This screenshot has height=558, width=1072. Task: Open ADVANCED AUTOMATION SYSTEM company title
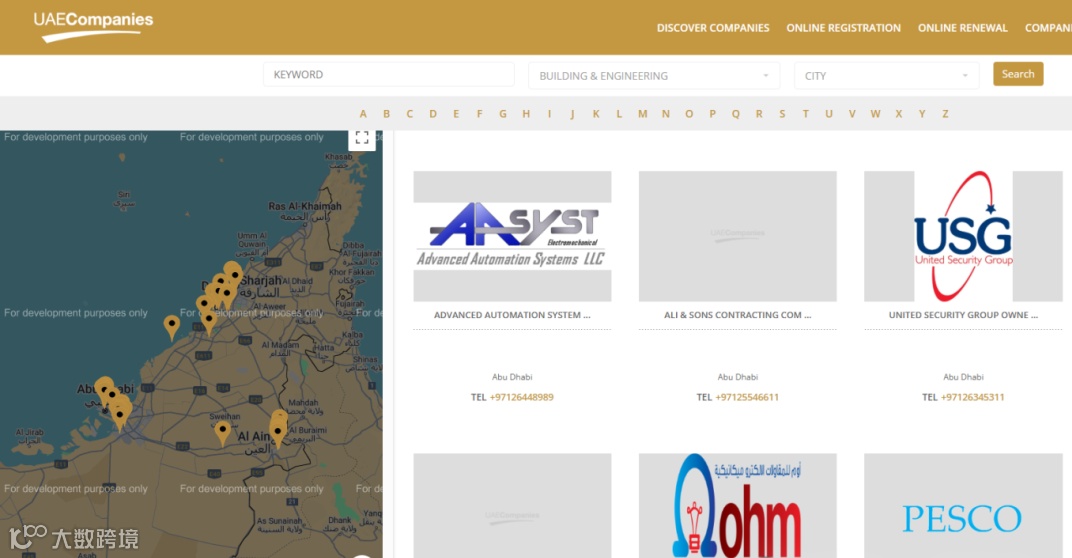point(512,315)
